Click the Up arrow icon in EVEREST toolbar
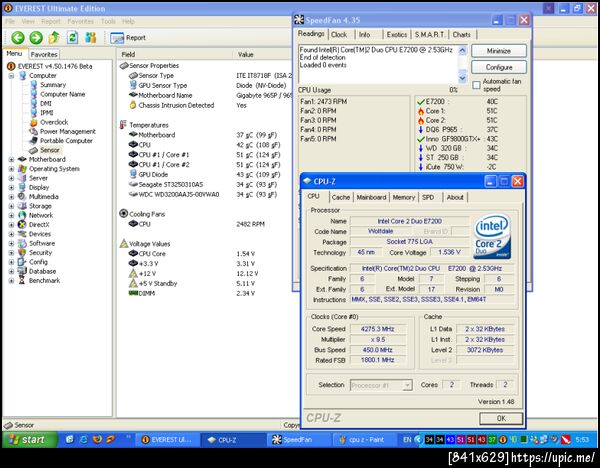This screenshot has width=600, height=468. 54,38
